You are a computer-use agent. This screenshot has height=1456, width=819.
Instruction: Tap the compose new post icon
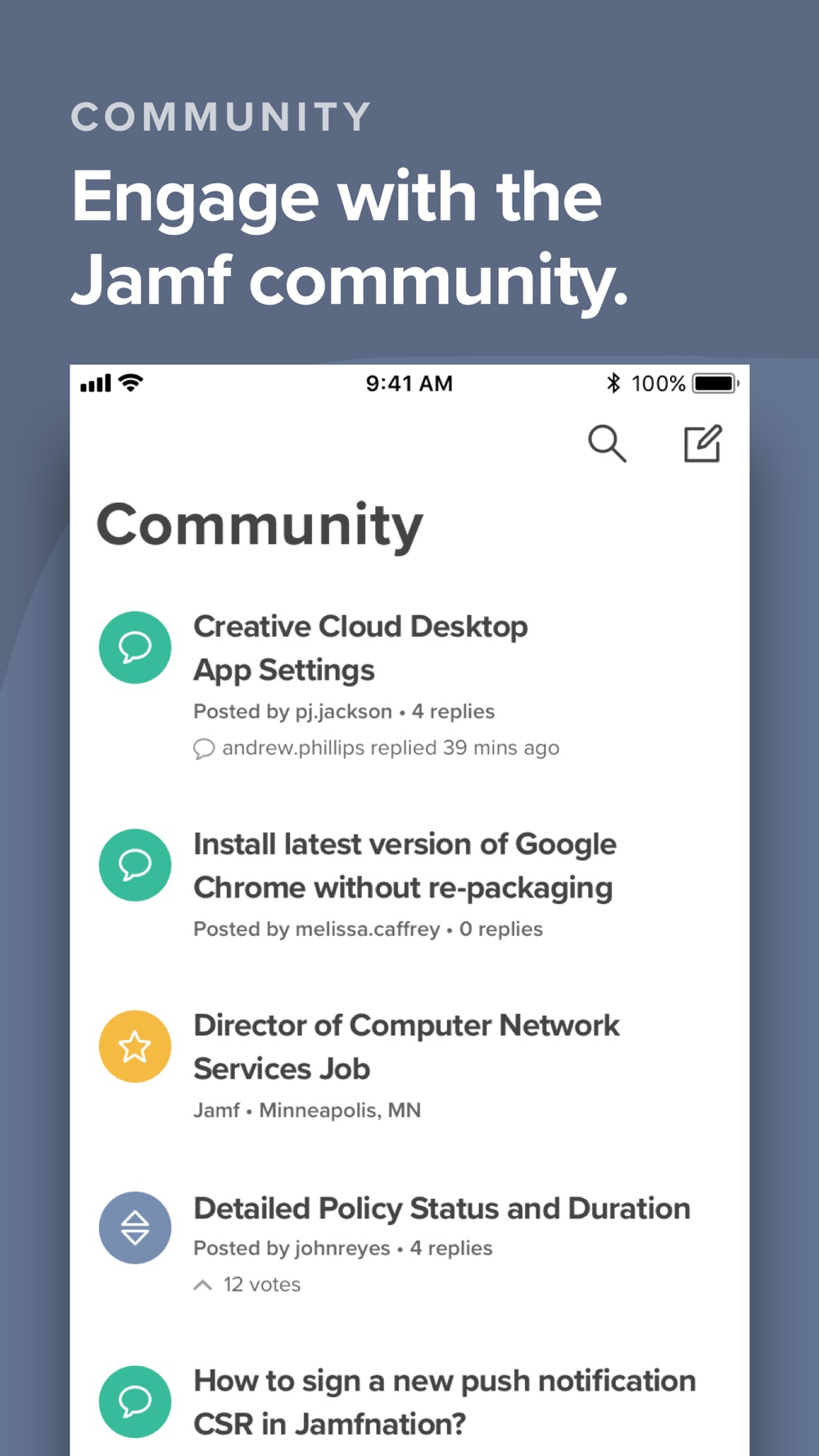click(703, 444)
